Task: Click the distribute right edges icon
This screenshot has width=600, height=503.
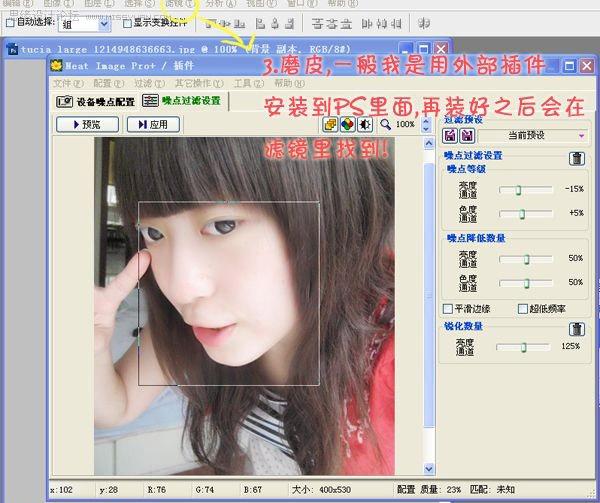Action: (x=396, y=24)
